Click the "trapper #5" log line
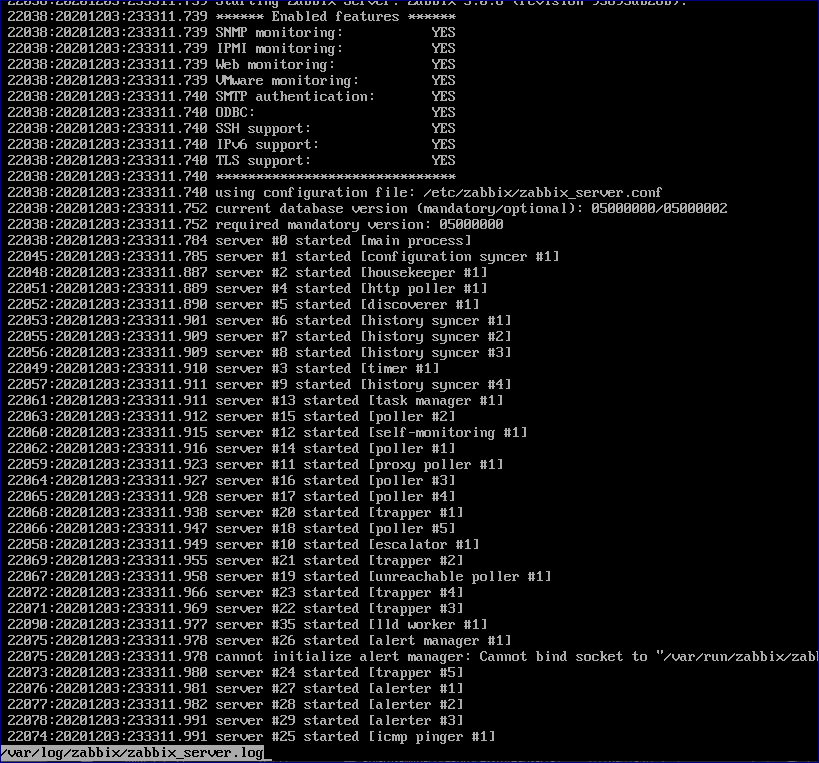Viewport: 819px width, 763px height. (236, 672)
